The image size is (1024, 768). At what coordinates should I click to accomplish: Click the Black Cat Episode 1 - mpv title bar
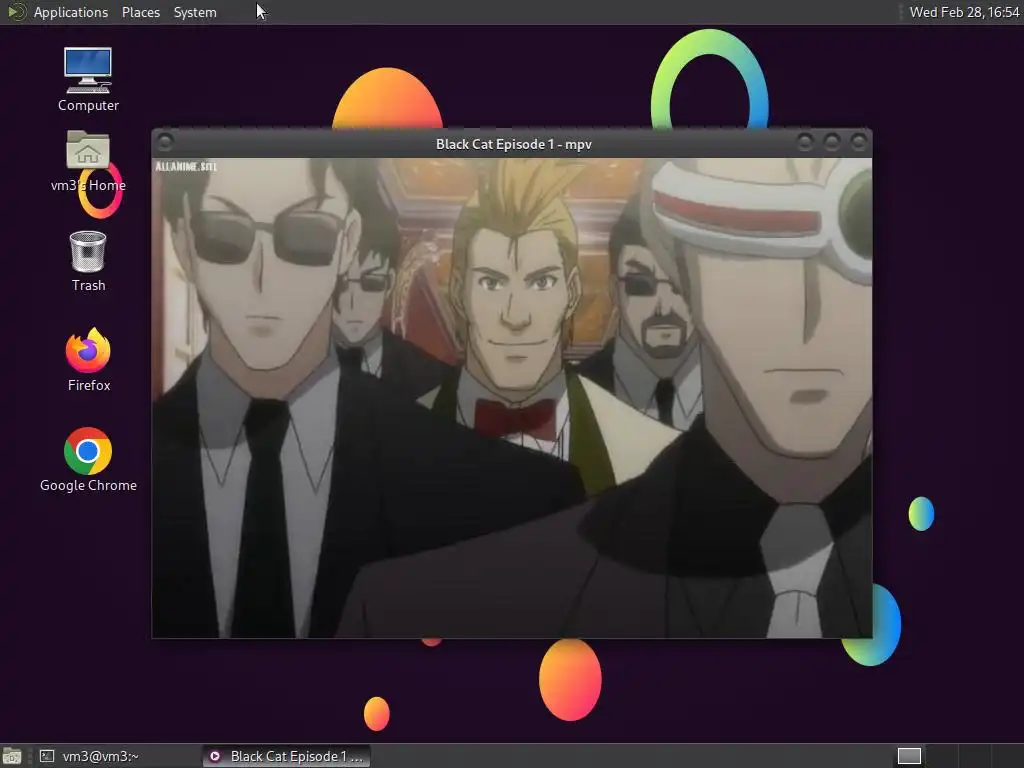(513, 144)
